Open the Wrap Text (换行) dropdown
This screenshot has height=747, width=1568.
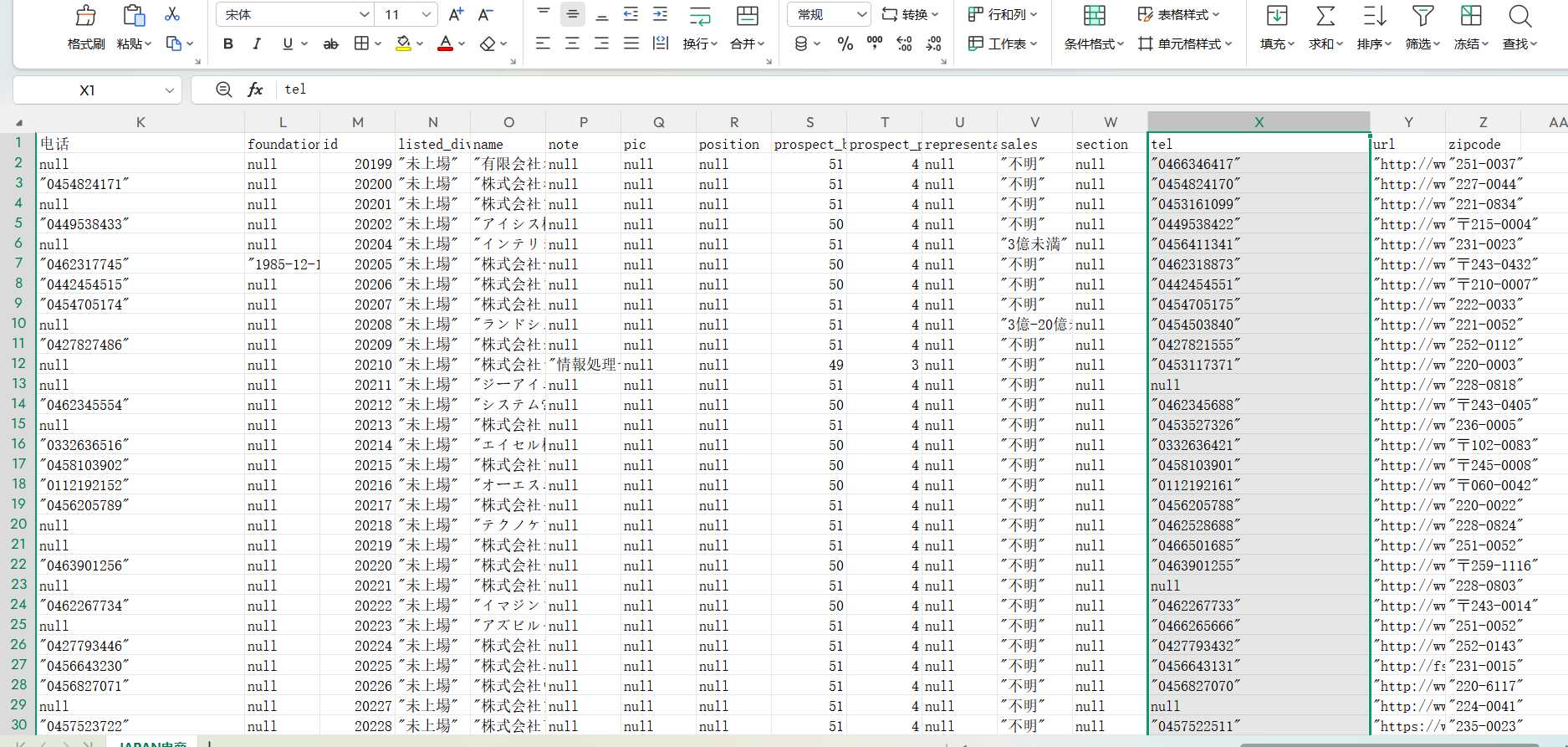pyautogui.click(x=700, y=43)
